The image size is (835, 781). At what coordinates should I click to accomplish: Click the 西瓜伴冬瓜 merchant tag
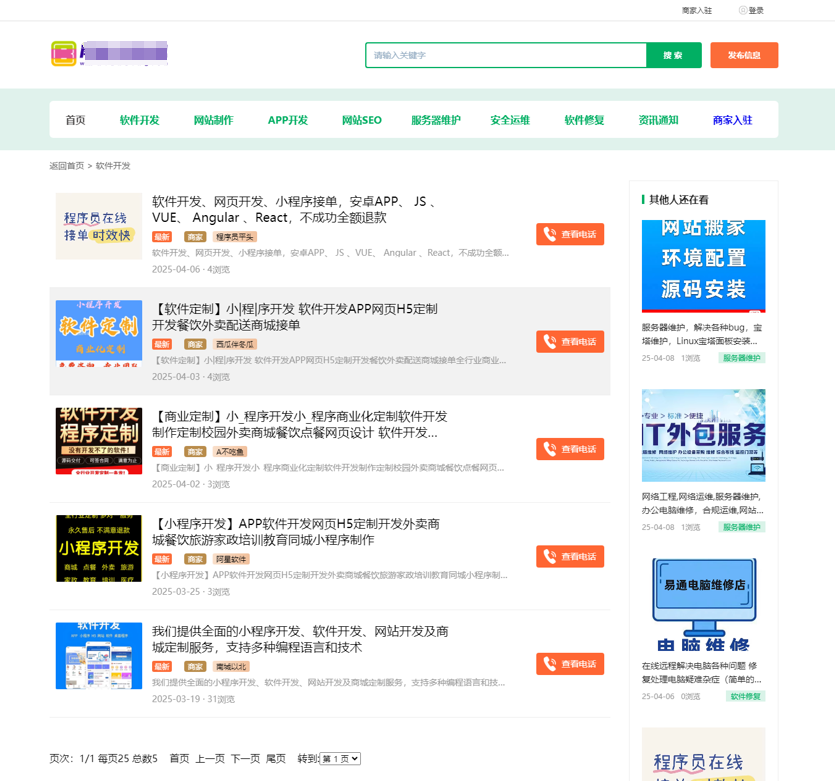(x=235, y=344)
